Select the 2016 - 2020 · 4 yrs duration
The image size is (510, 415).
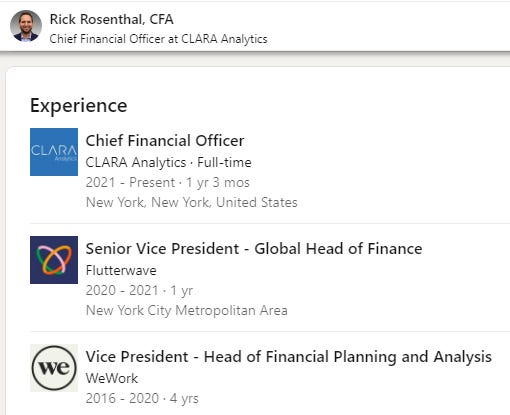(142, 398)
